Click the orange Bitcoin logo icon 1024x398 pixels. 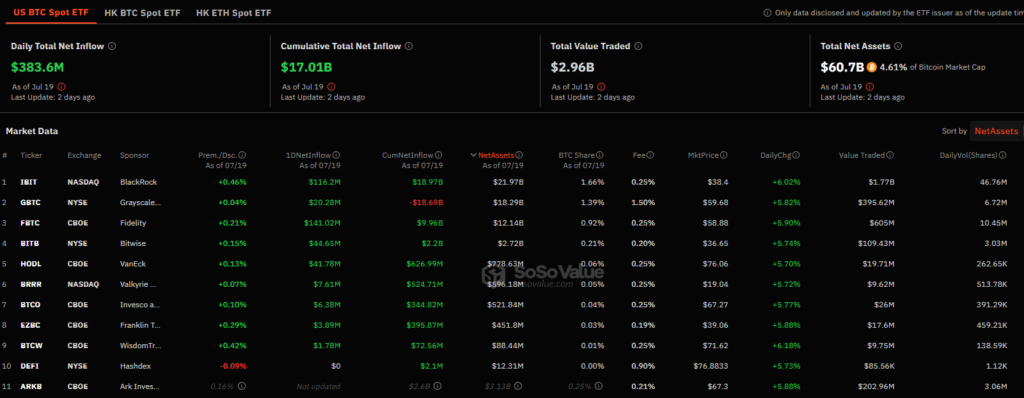(x=872, y=67)
